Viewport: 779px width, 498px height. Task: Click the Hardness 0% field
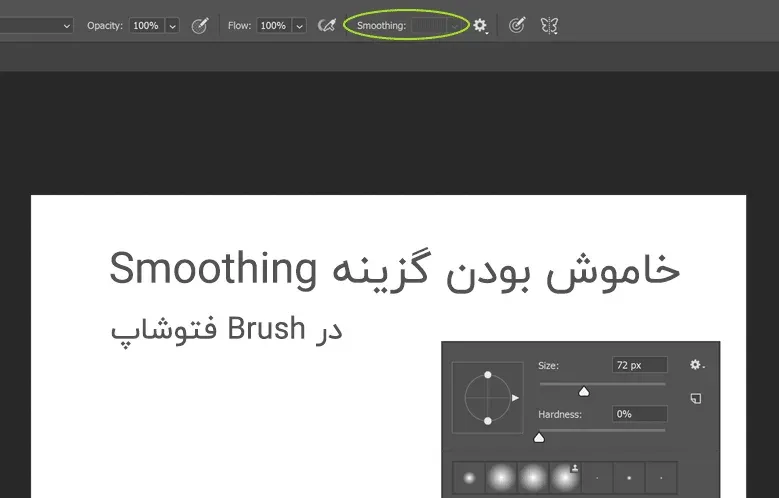coord(640,414)
